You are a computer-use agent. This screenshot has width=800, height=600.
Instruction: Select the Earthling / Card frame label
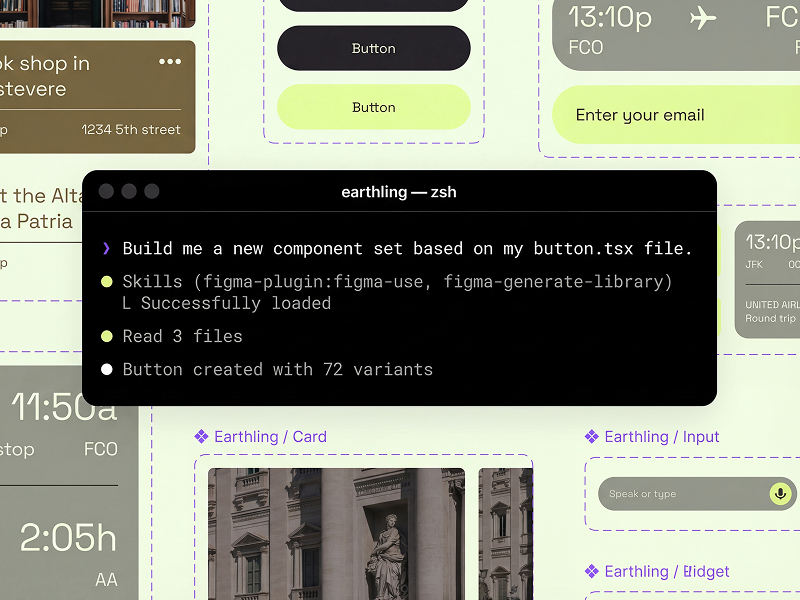(269, 437)
